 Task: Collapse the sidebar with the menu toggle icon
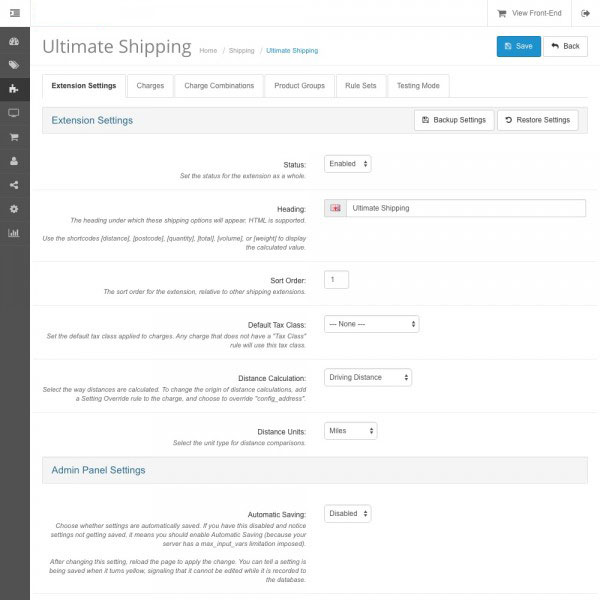[14, 13]
